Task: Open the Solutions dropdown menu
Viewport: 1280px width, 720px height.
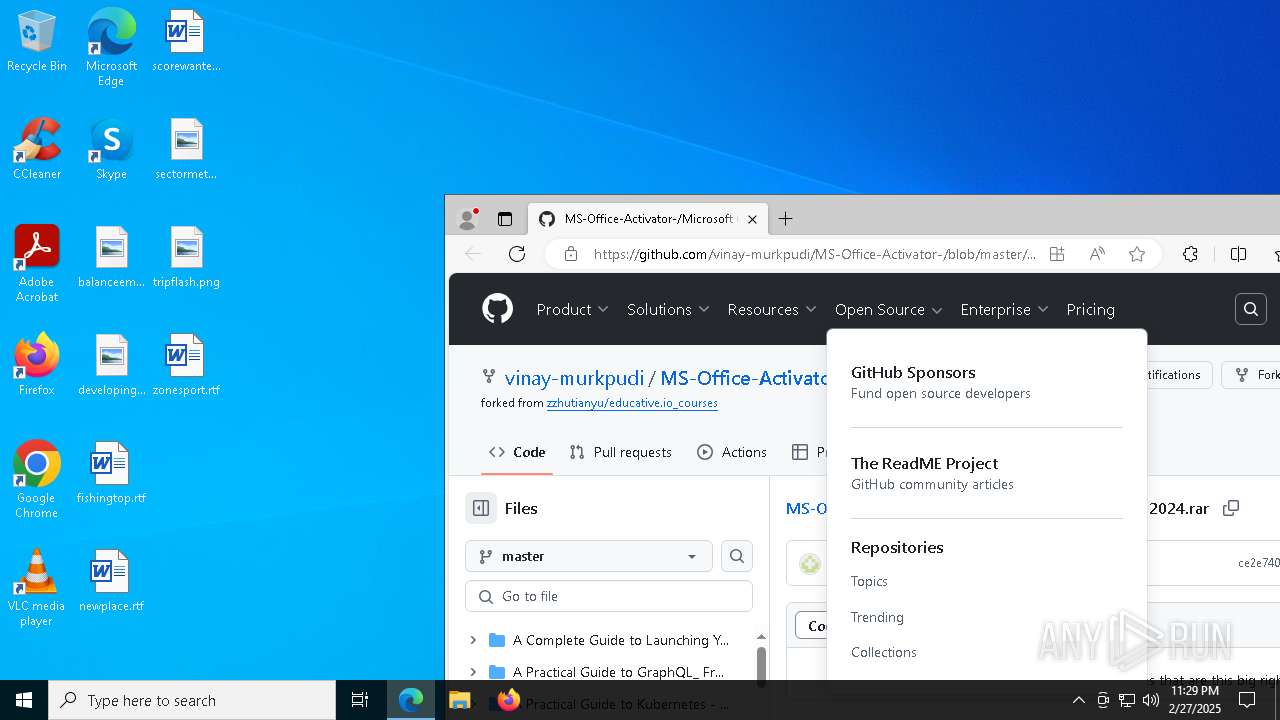Action: (x=668, y=310)
